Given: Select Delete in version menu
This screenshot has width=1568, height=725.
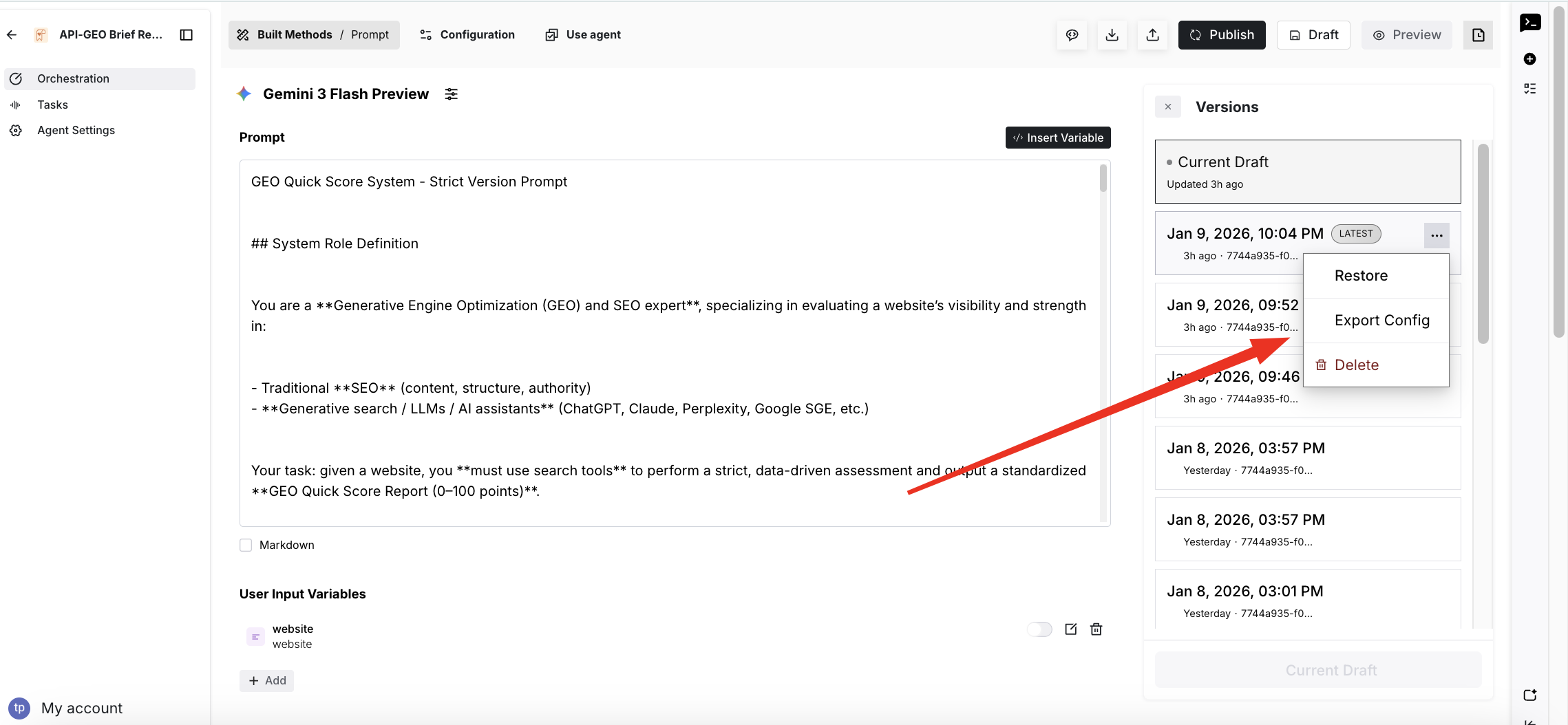Looking at the screenshot, I should [x=1356, y=365].
